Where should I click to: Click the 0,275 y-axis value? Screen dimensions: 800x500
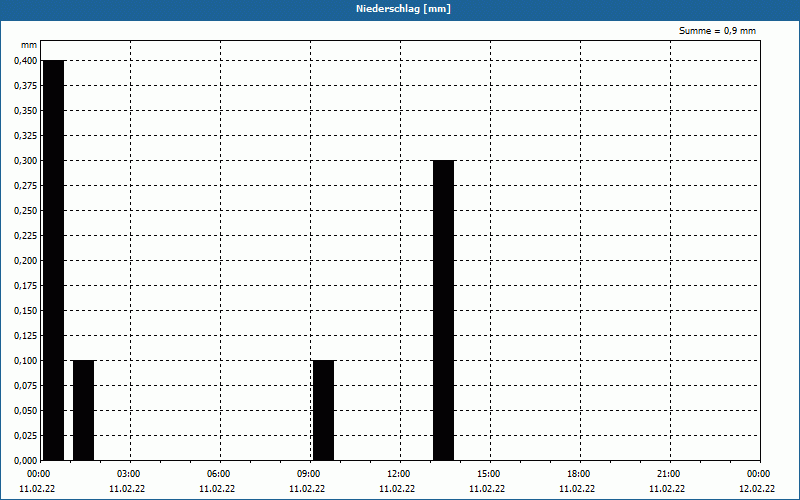26,186
